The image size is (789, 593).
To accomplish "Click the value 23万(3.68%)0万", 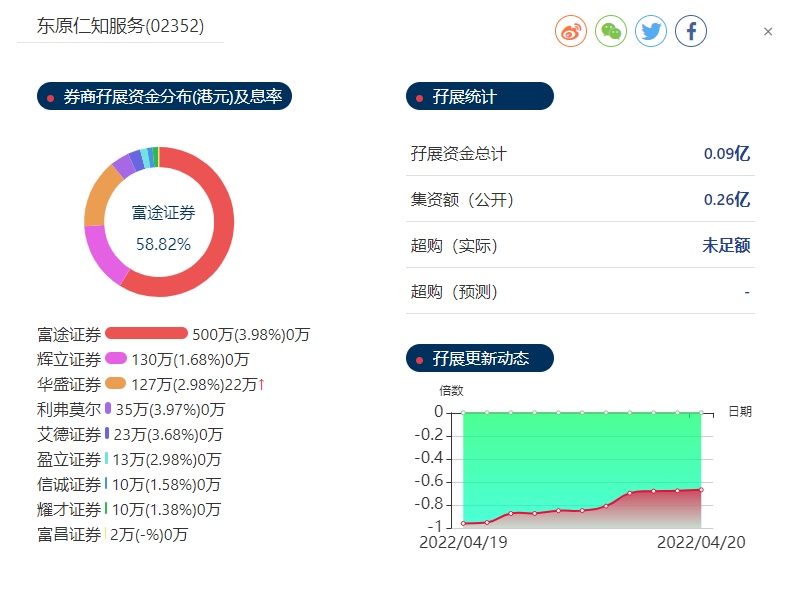I will point(168,434).
